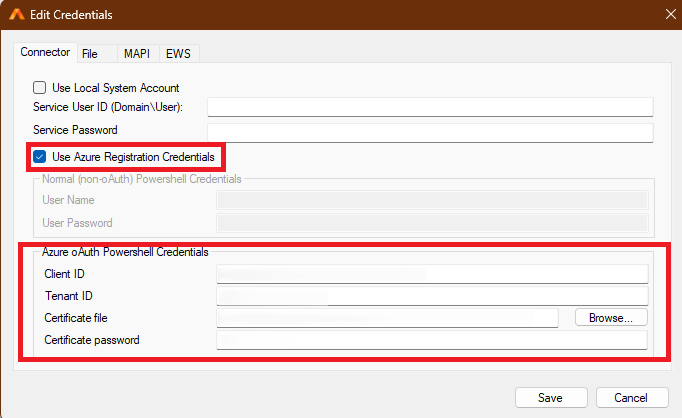Screen dimensions: 682x418
Task: Click the Client ID label
Action: pos(64,274)
